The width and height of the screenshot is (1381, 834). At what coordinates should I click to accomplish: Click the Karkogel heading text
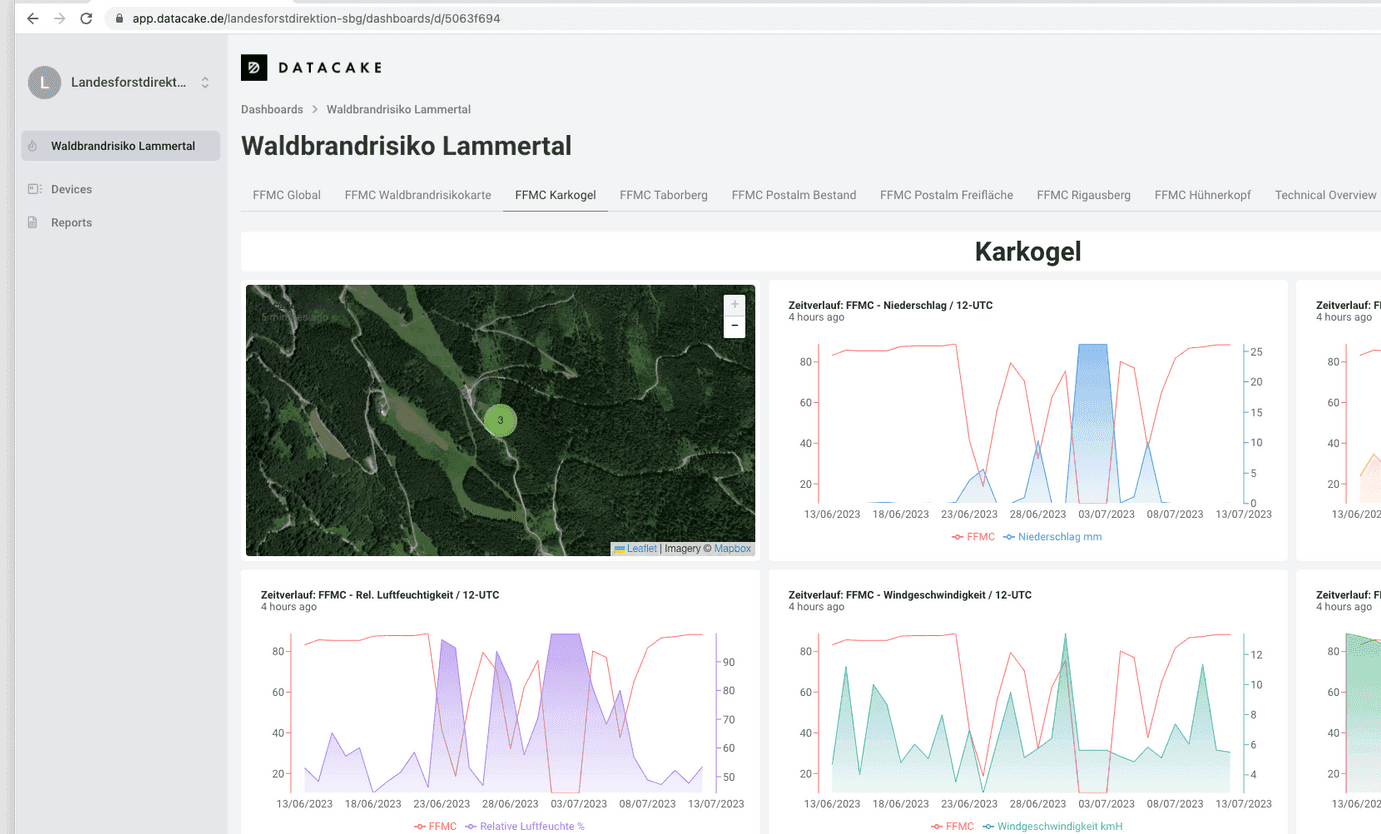[x=1028, y=252]
